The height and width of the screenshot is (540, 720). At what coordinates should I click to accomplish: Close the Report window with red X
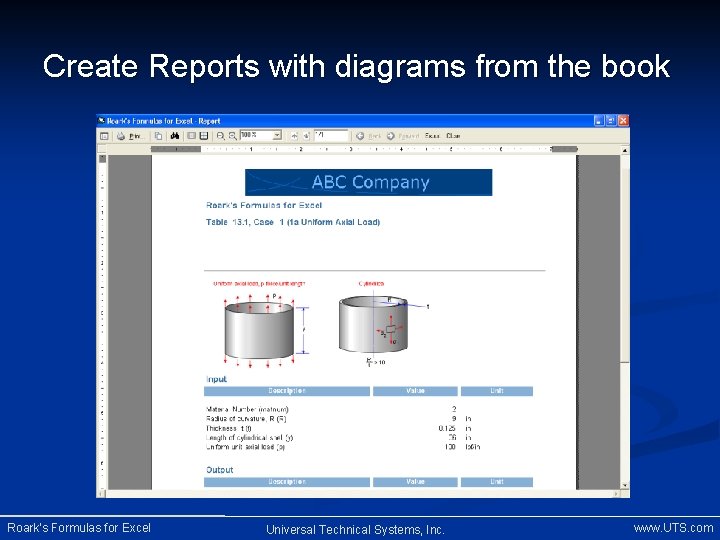click(623, 121)
